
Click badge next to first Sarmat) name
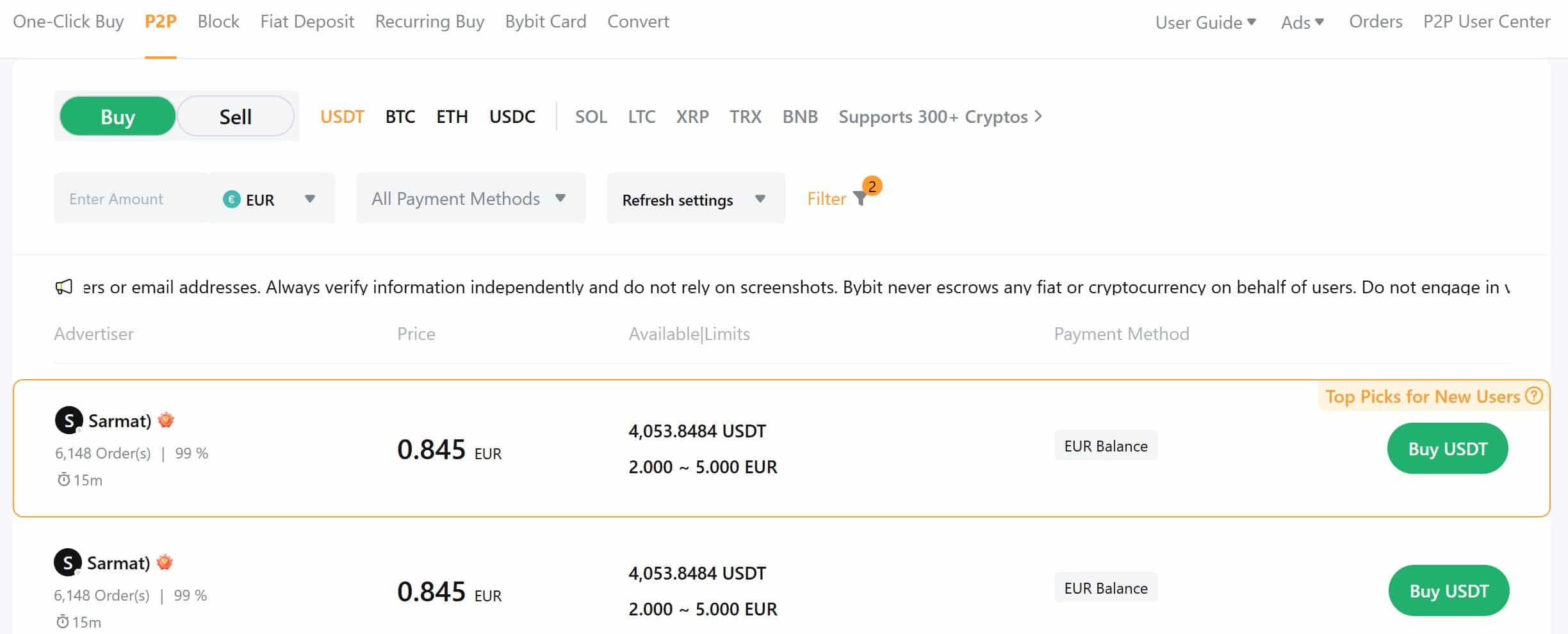(166, 420)
